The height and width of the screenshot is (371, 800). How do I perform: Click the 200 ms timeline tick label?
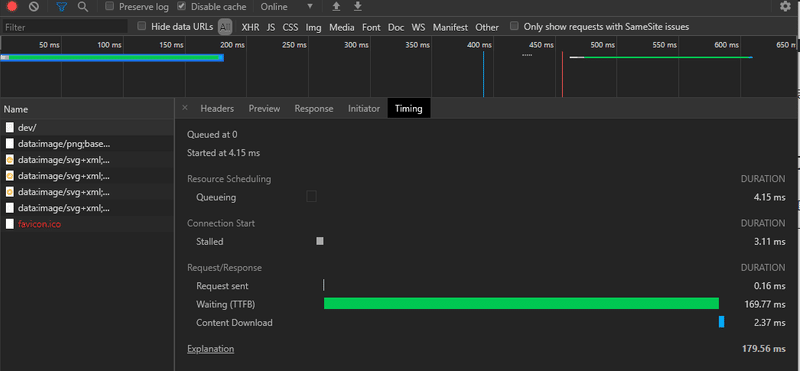point(232,45)
